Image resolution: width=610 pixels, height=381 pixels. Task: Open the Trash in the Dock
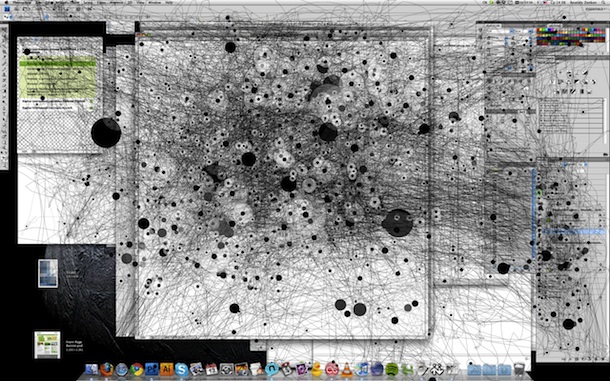click(519, 369)
